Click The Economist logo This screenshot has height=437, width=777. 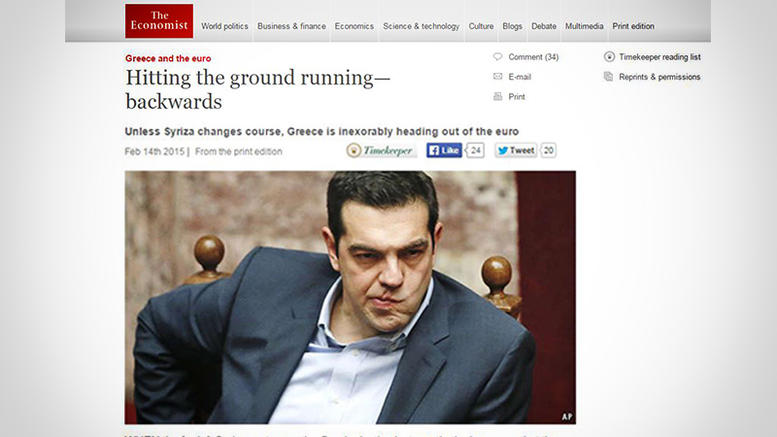pyautogui.click(x=159, y=21)
